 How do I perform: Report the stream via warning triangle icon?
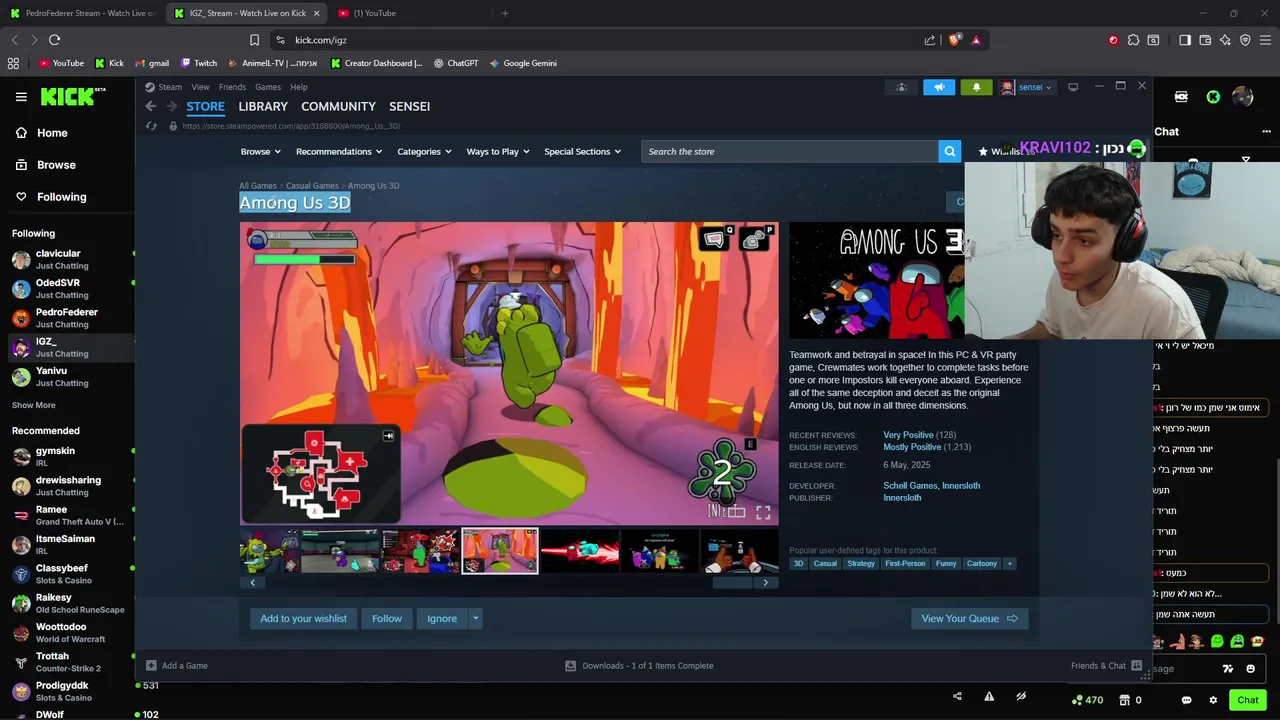click(989, 696)
